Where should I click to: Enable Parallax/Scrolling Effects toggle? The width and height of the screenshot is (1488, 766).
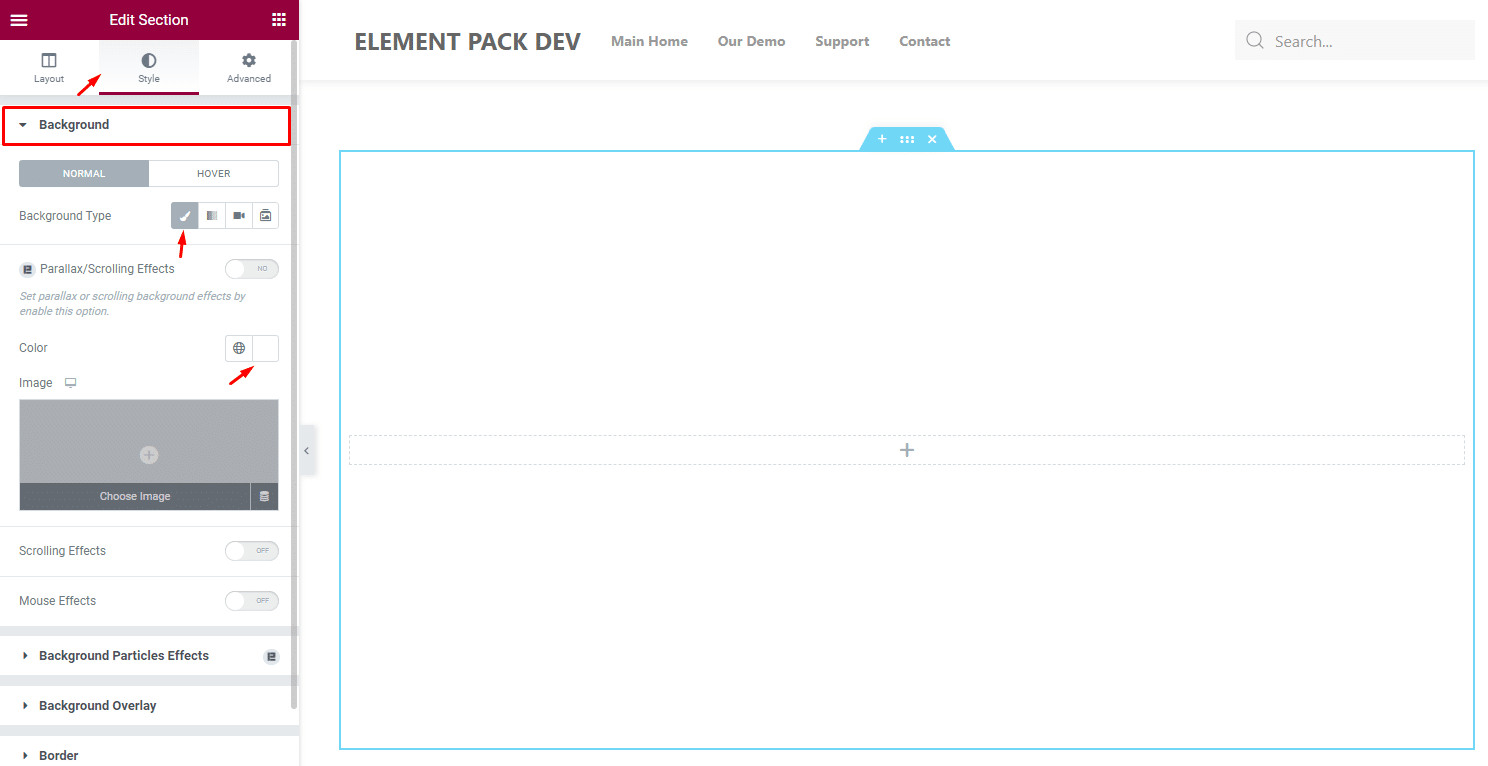point(251,269)
